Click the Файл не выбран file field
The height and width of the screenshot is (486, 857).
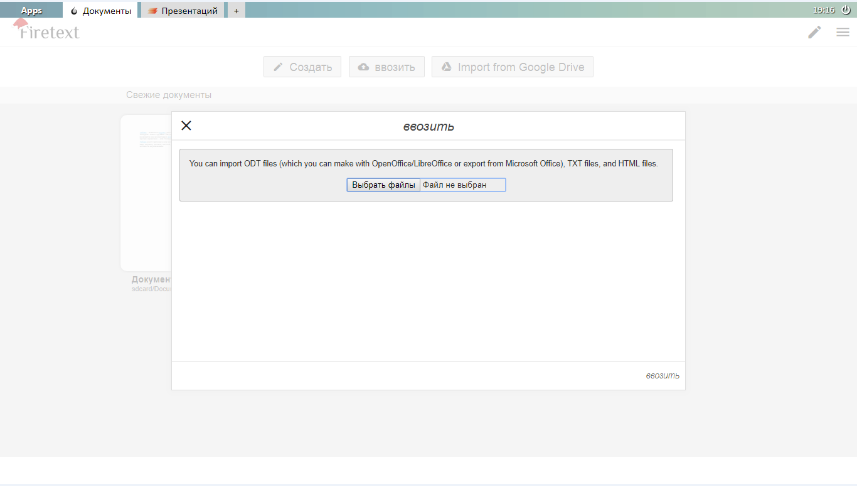pyautogui.click(x=462, y=185)
